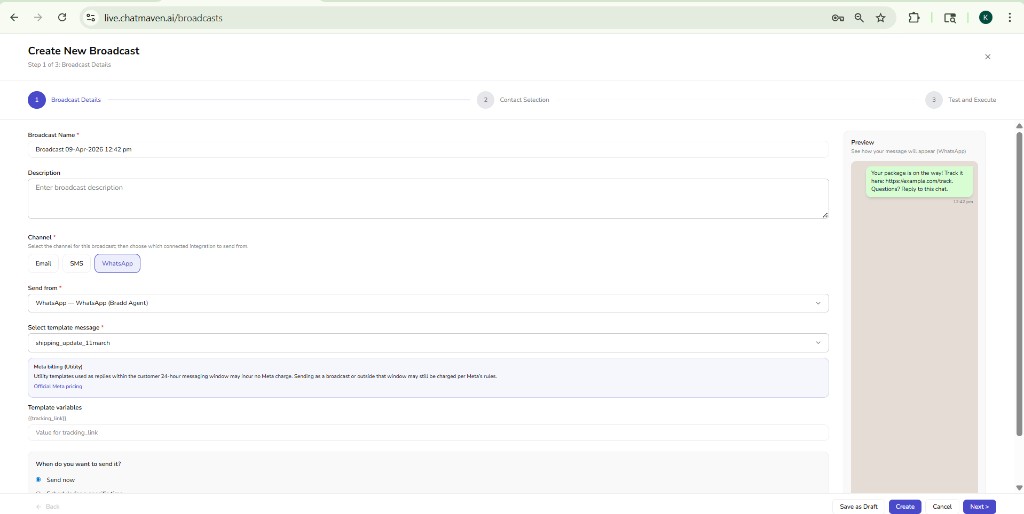
Task: Go to step 1 Broadcast Details
Action: 64,100
